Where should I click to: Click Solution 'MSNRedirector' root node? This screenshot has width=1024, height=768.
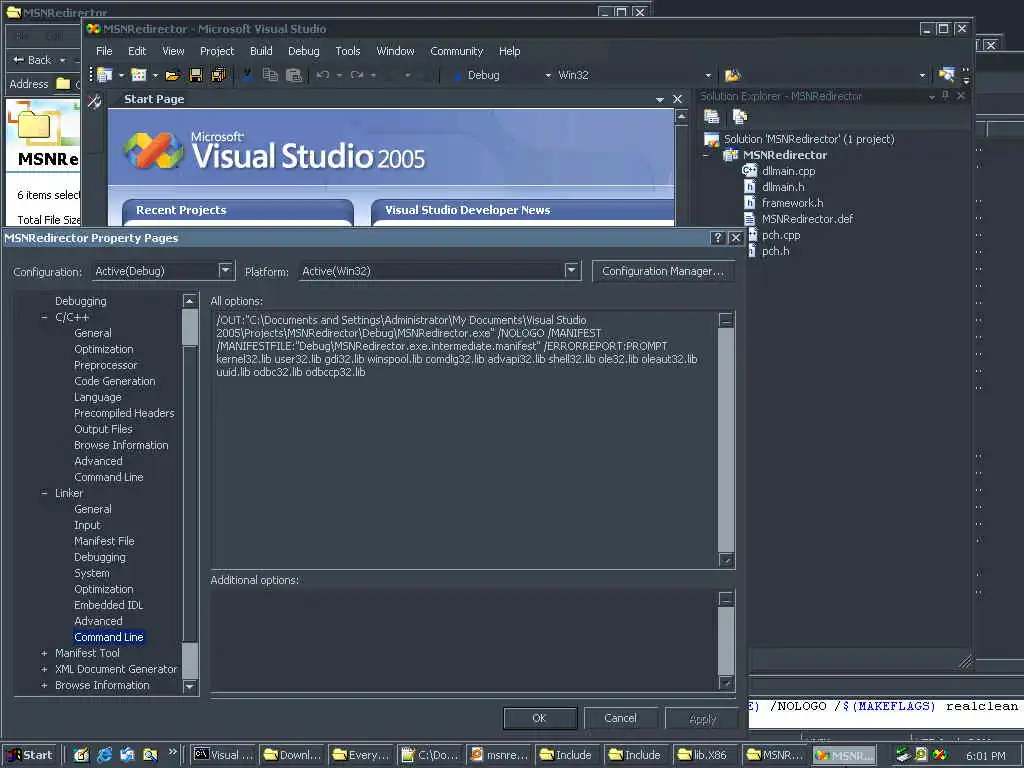click(808, 139)
